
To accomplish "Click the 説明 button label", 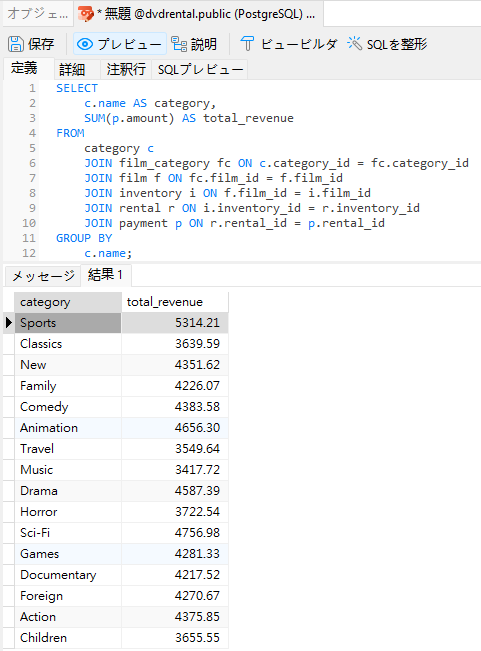I will pos(203,44).
